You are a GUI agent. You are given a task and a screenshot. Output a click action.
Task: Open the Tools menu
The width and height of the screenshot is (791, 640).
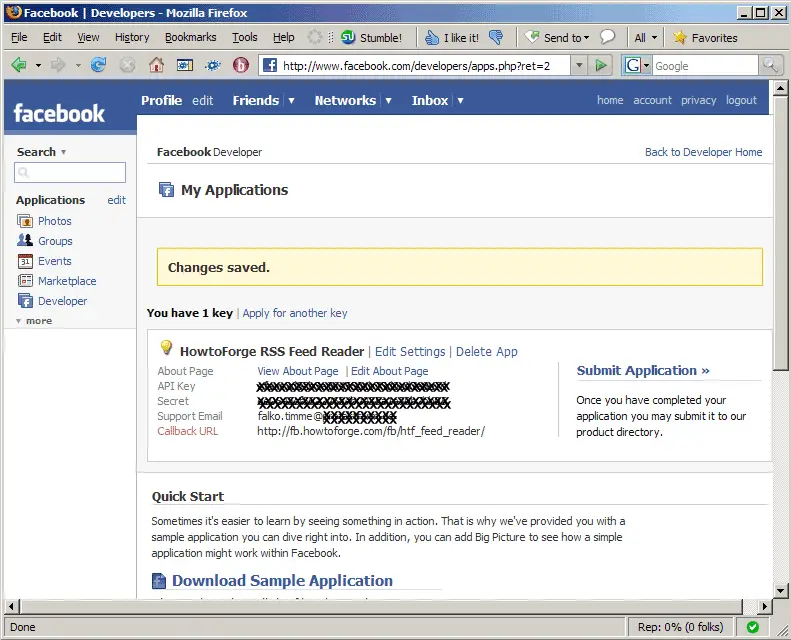coord(244,37)
